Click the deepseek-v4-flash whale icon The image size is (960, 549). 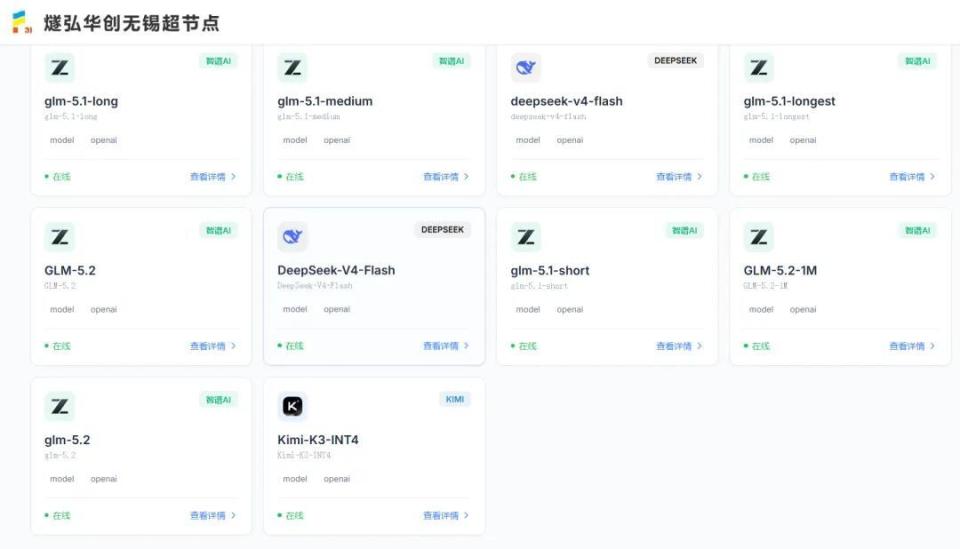point(526,67)
